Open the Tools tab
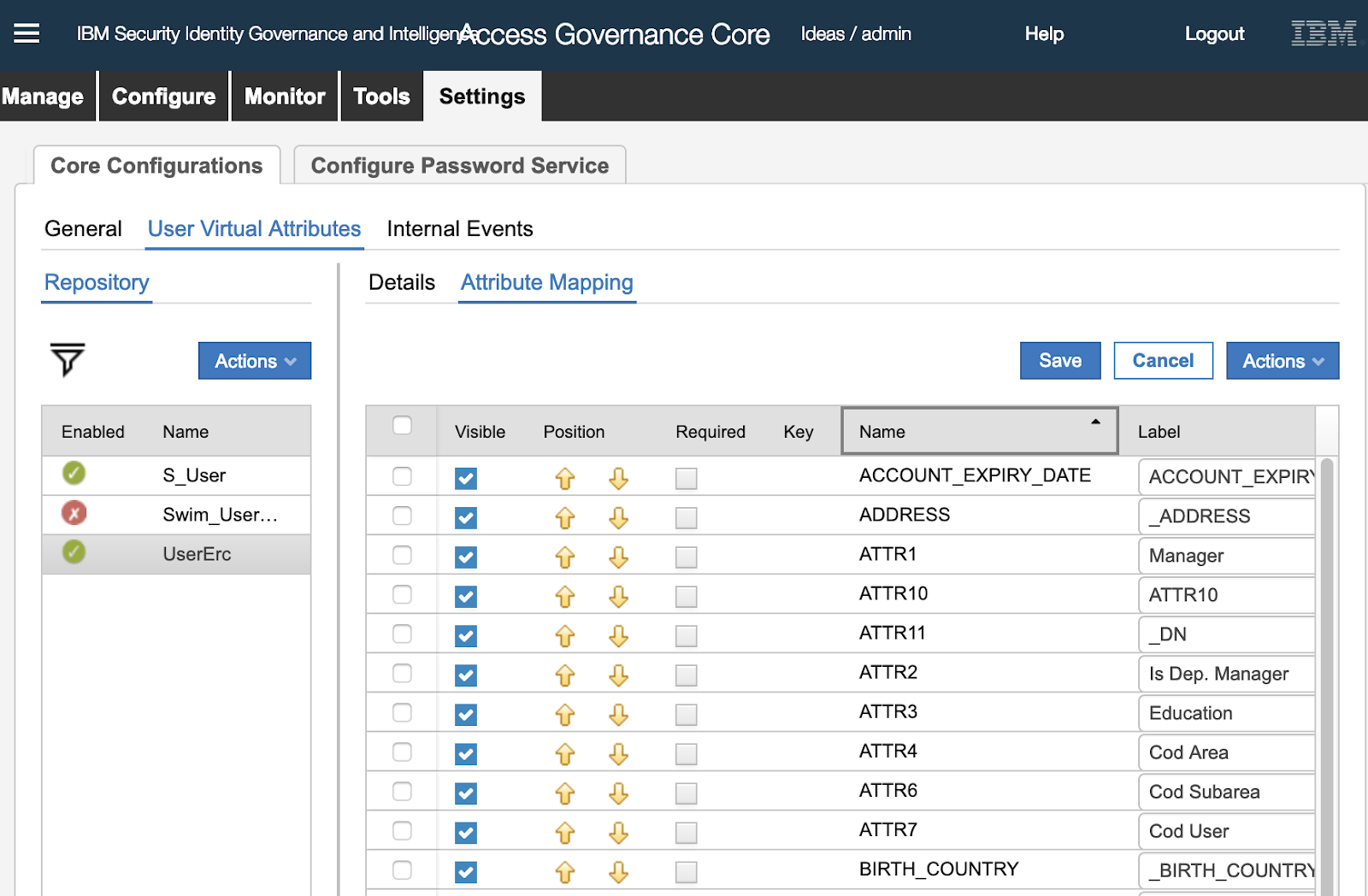This screenshot has height=896, width=1368. [381, 96]
